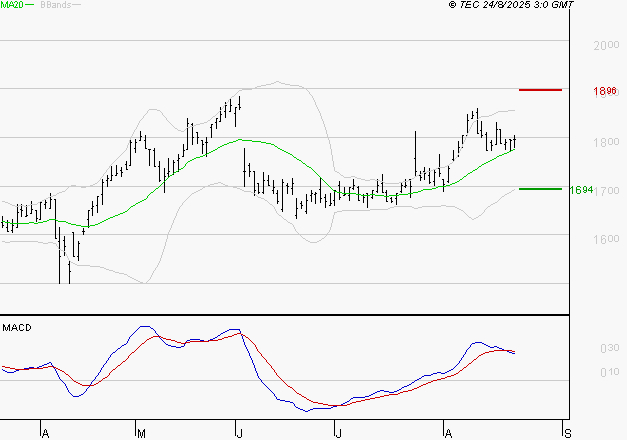This screenshot has width=627, height=440.
Task: Click the second J month marker
Action: click(x=338, y=434)
